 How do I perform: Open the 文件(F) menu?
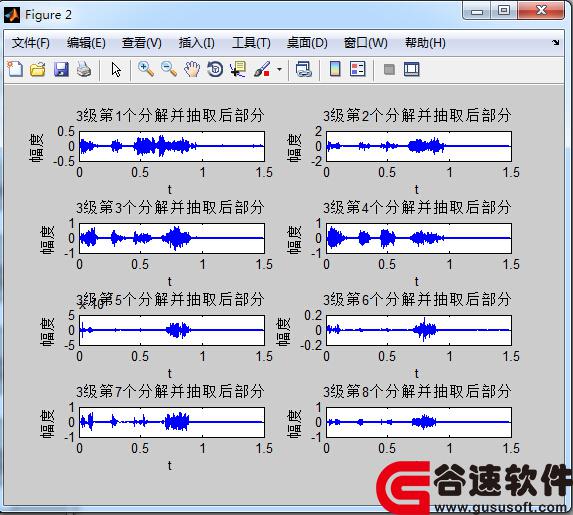31,43
